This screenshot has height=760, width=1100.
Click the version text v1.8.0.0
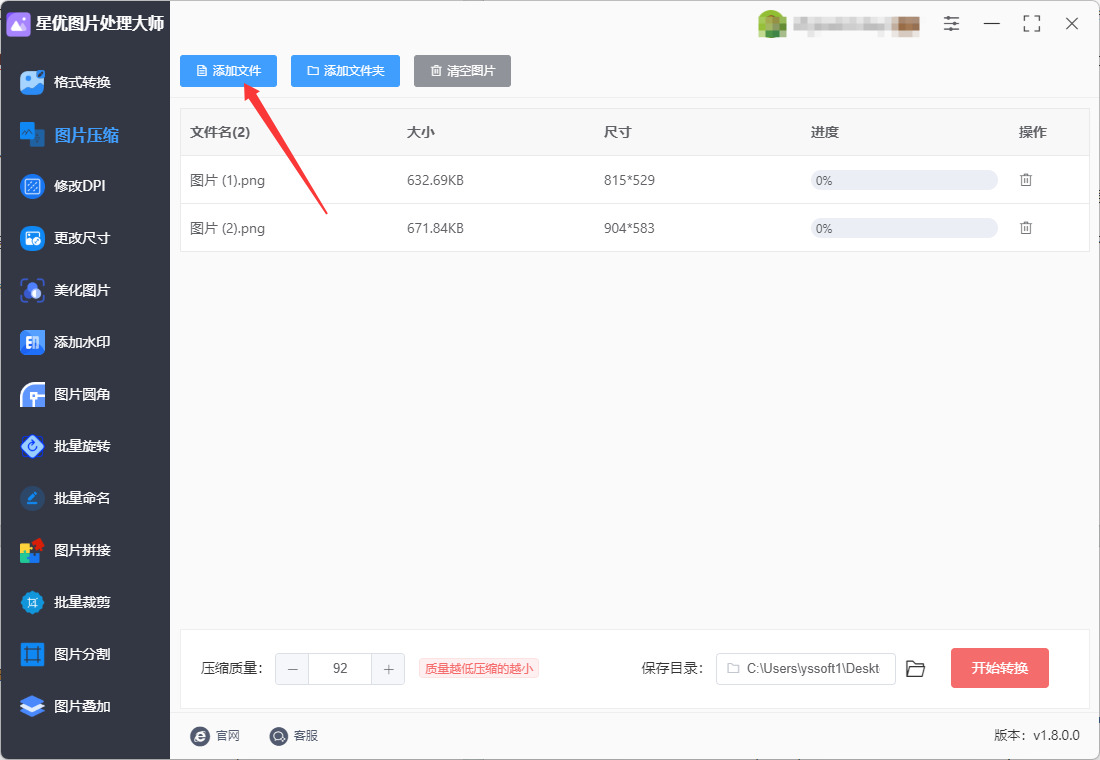pyautogui.click(x=1056, y=735)
